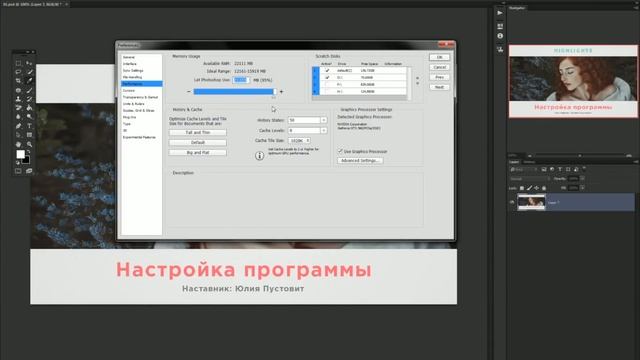Image resolution: width=640 pixels, height=360 pixels.
Task: Open the Actions panel play icon
Action: (x=500, y=13)
